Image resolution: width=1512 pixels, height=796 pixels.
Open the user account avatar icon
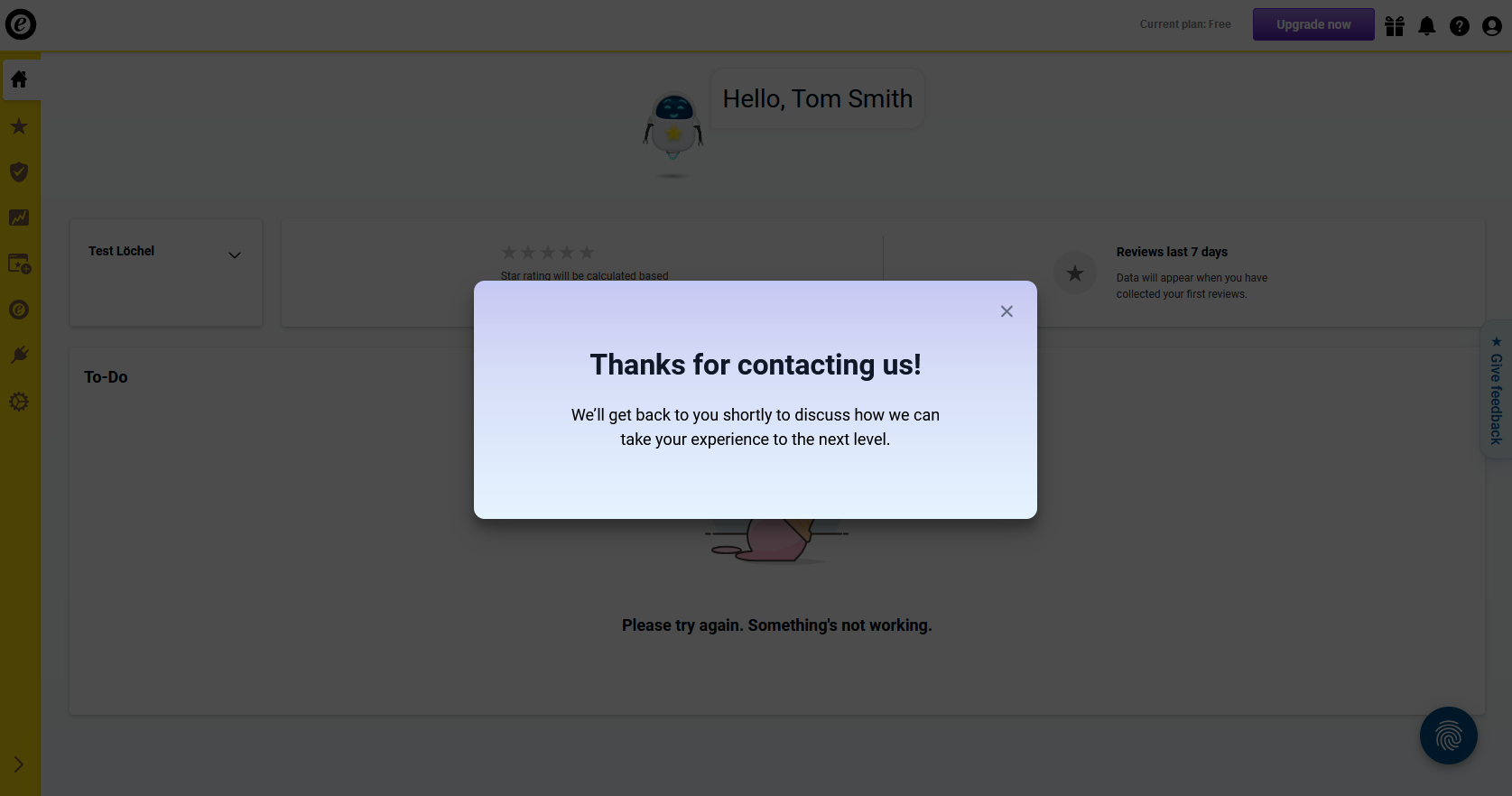coord(1492,26)
